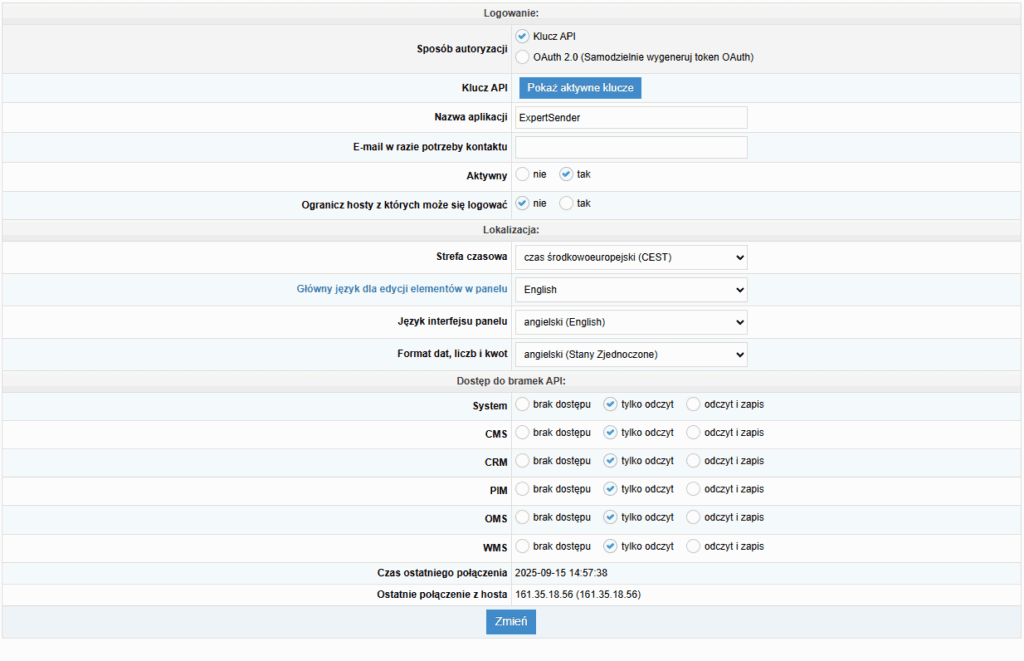Open the Strefa czasowa dropdown
Viewport: 1024px width, 661px height.
click(631, 257)
